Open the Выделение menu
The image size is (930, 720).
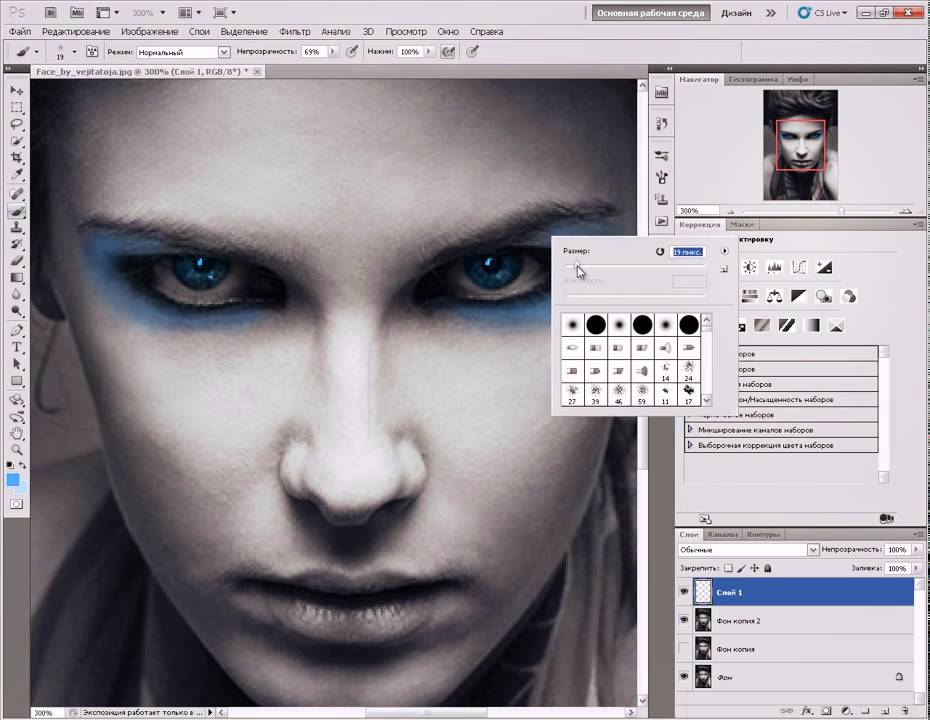tap(244, 31)
